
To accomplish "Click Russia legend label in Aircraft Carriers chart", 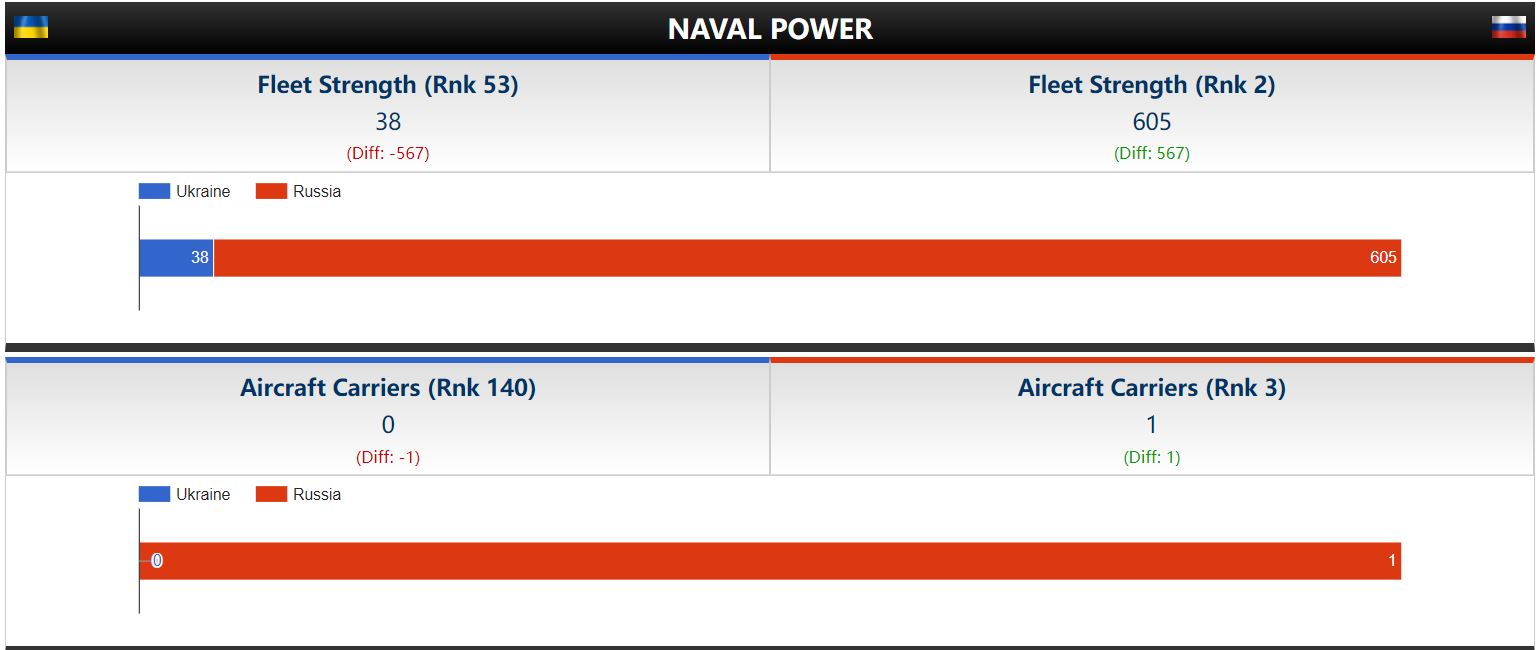I will (317, 495).
